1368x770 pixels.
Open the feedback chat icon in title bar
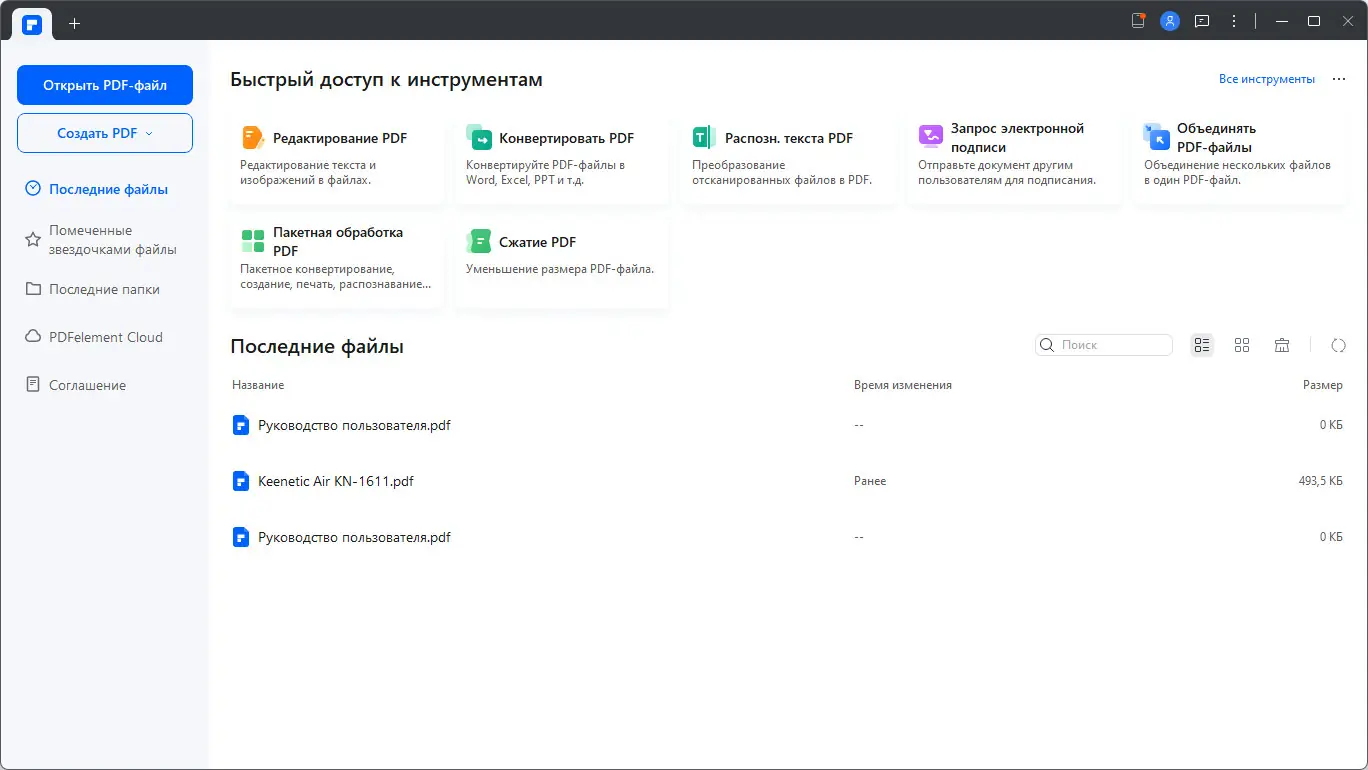click(x=1201, y=20)
